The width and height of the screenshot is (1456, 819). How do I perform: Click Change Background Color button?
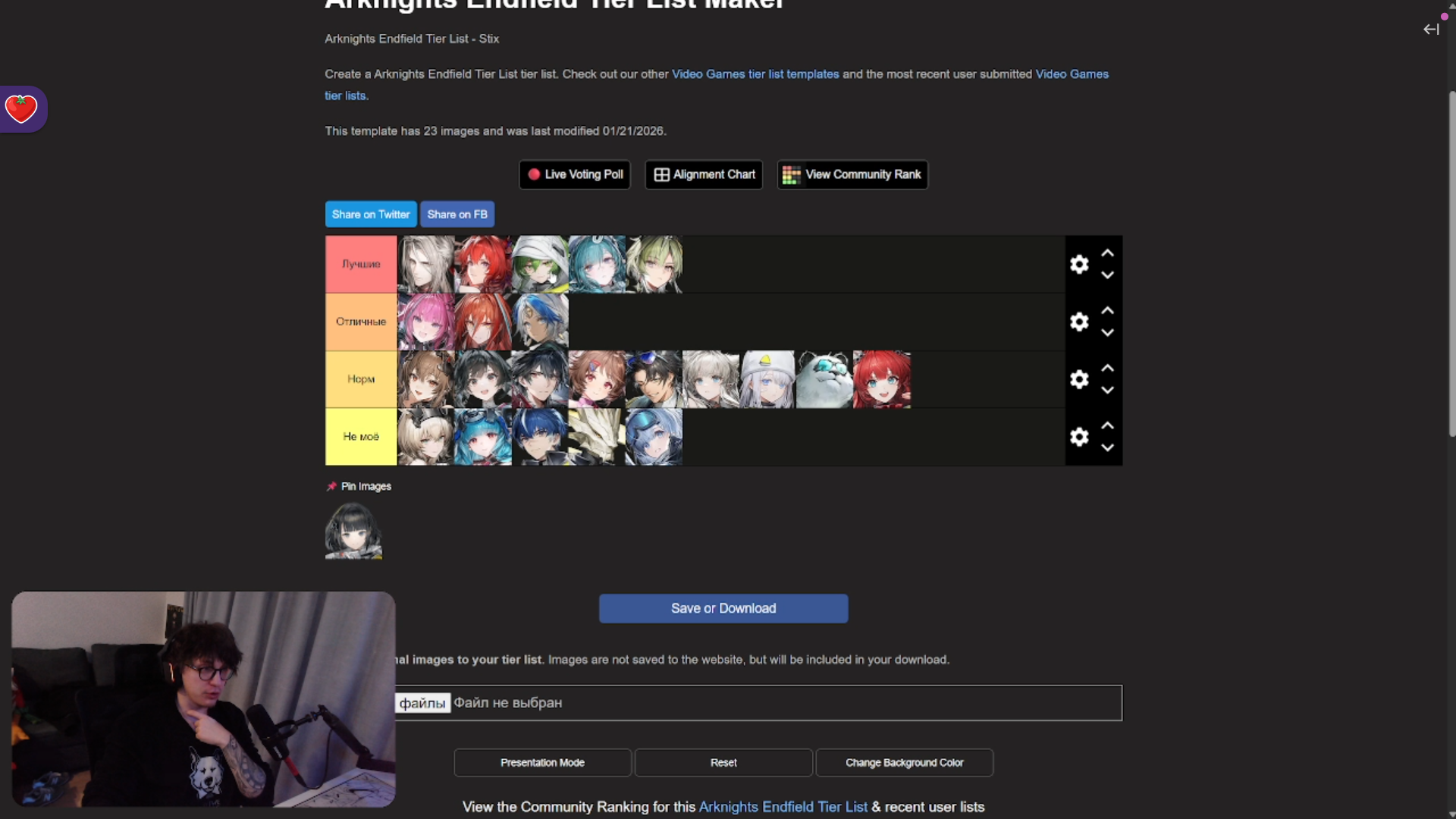point(904,763)
